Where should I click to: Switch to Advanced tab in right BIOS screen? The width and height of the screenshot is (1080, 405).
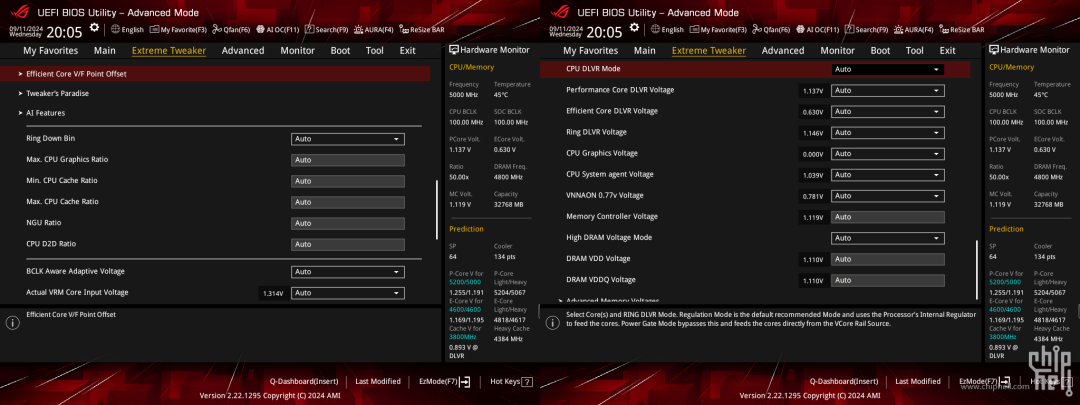point(783,50)
